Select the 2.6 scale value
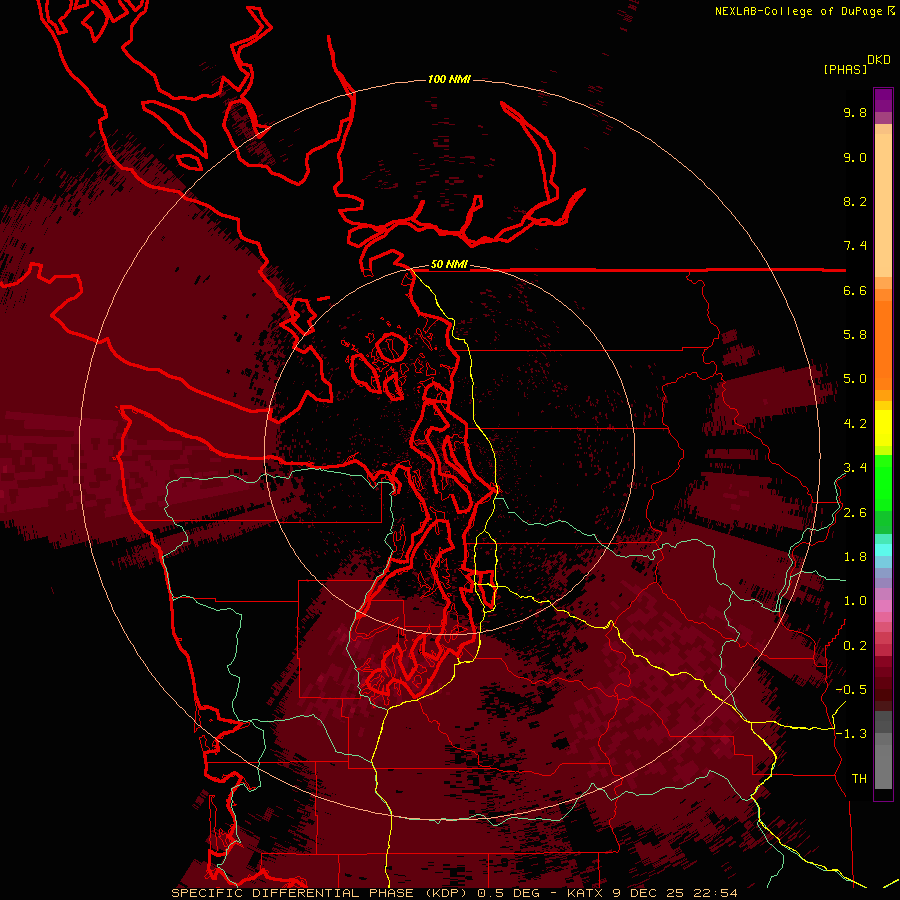900x900 pixels. pos(855,513)
